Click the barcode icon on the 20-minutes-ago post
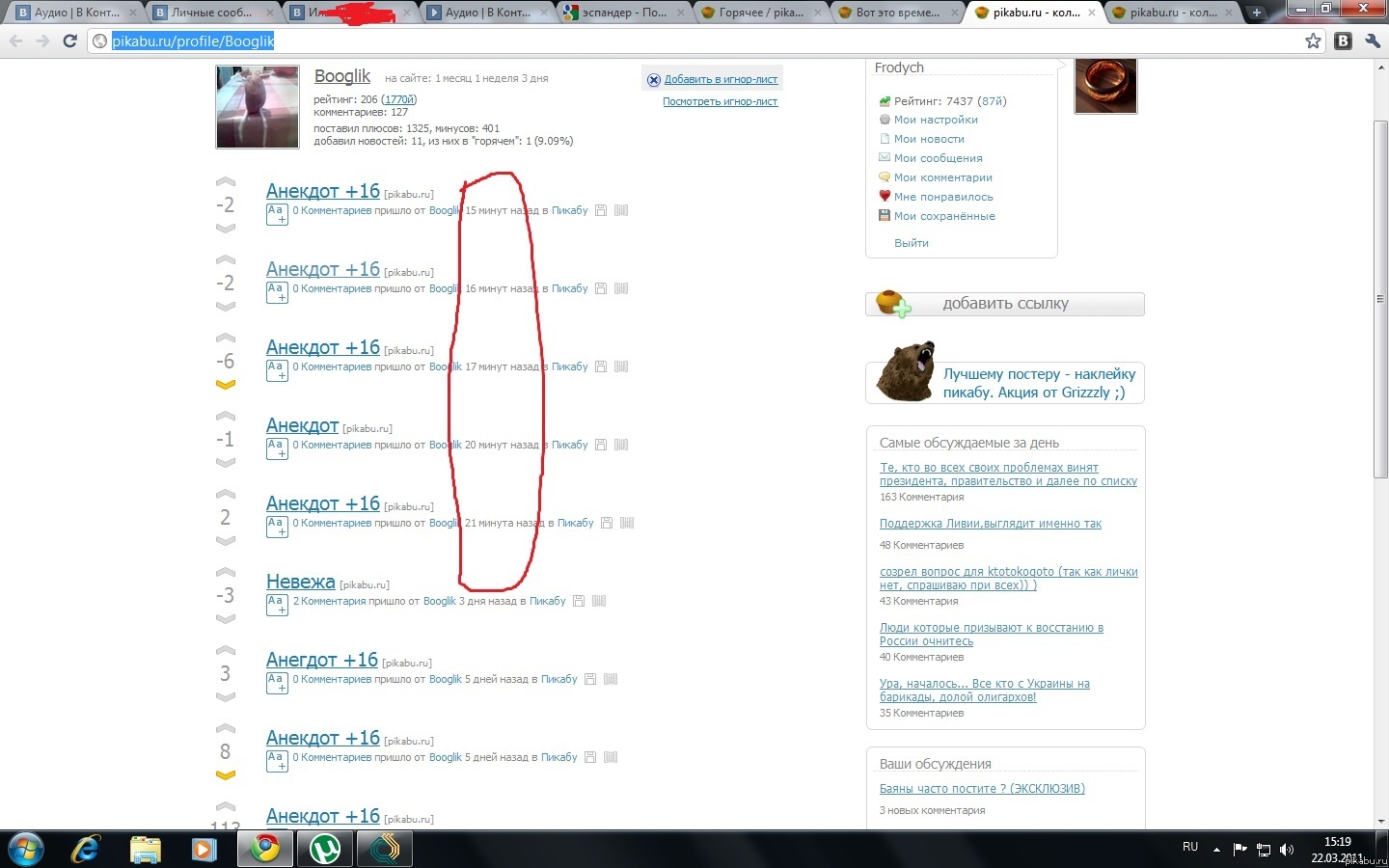The height and width of the screenshot is (868, 1389). (621, 445)
